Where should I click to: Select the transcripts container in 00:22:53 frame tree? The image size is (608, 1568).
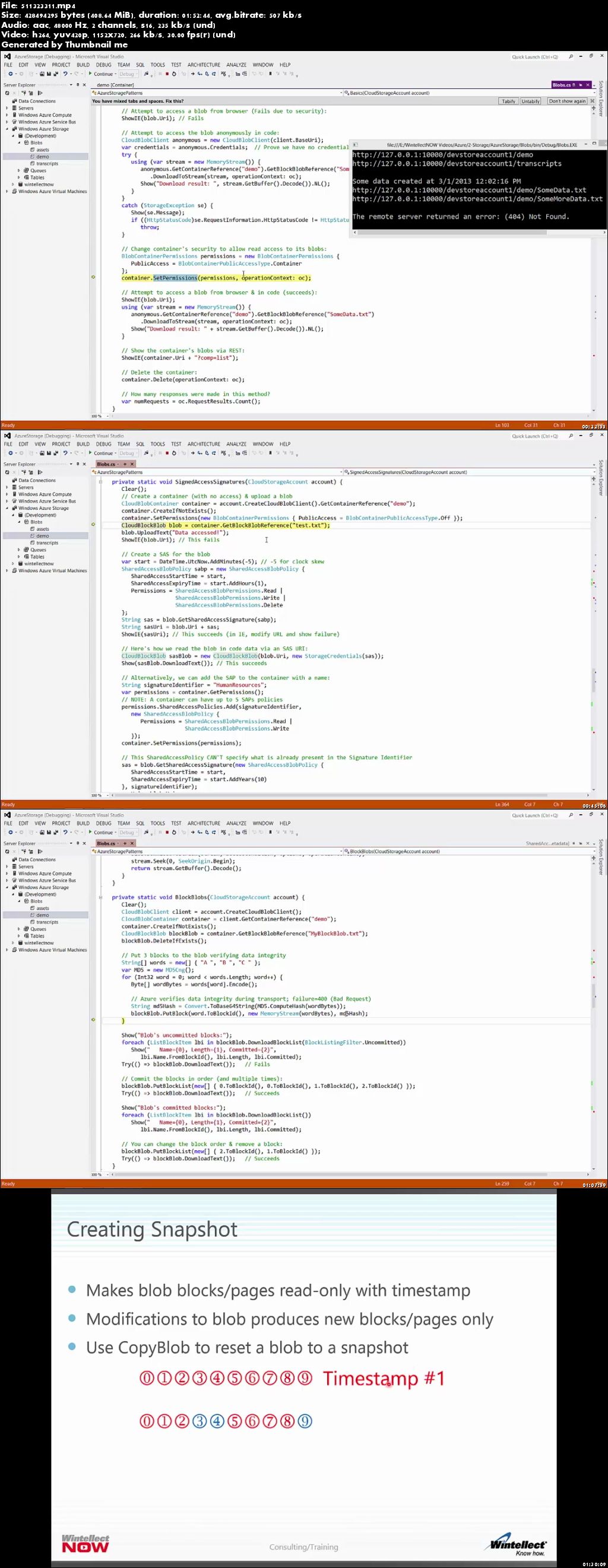point(47,163)
